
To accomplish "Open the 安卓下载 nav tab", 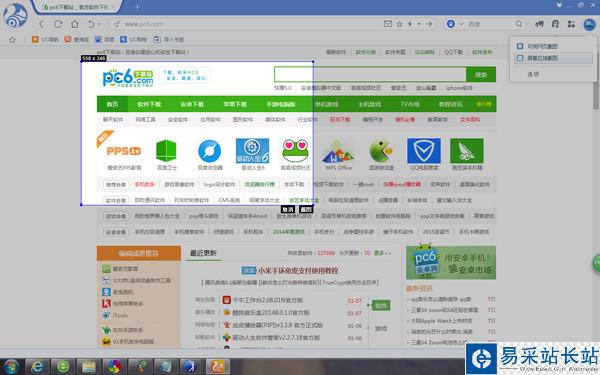I will pyautogui.click(x=192, y=104).
